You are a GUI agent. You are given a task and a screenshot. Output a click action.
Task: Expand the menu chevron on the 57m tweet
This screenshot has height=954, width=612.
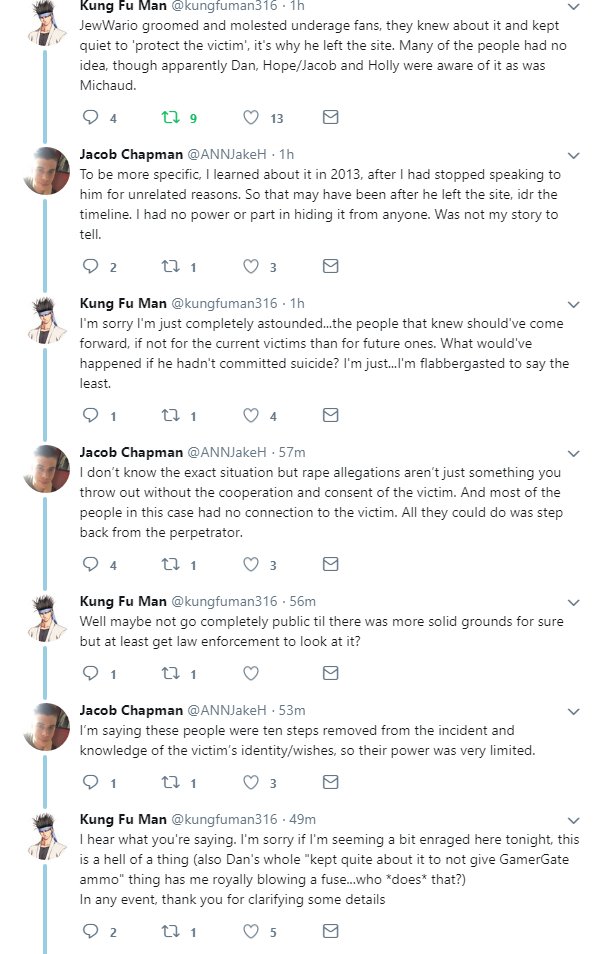tap(573, 454)
